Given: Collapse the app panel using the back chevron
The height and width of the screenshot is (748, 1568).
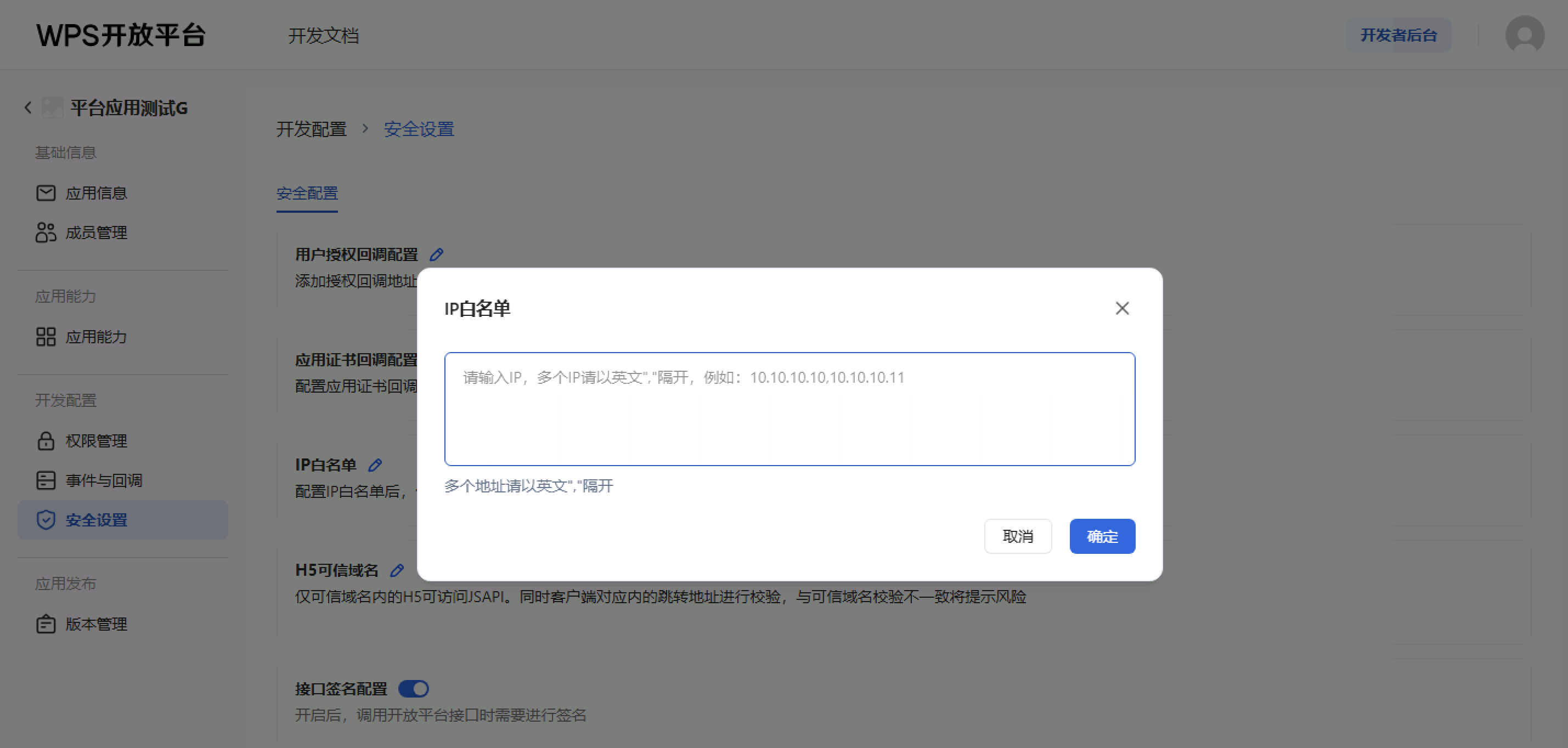Looking at the screenshot, I should (27, 107).
